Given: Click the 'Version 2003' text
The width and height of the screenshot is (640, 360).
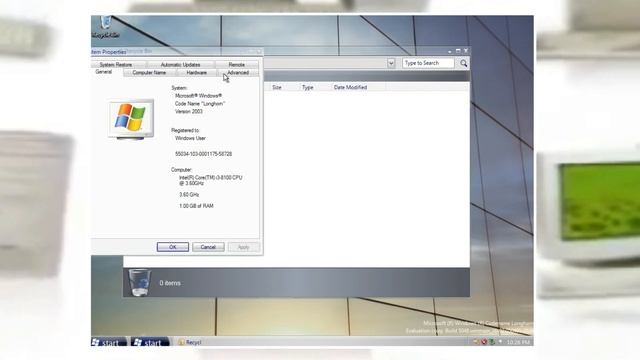Looking at the screenshot, I should tap(189, 111).
